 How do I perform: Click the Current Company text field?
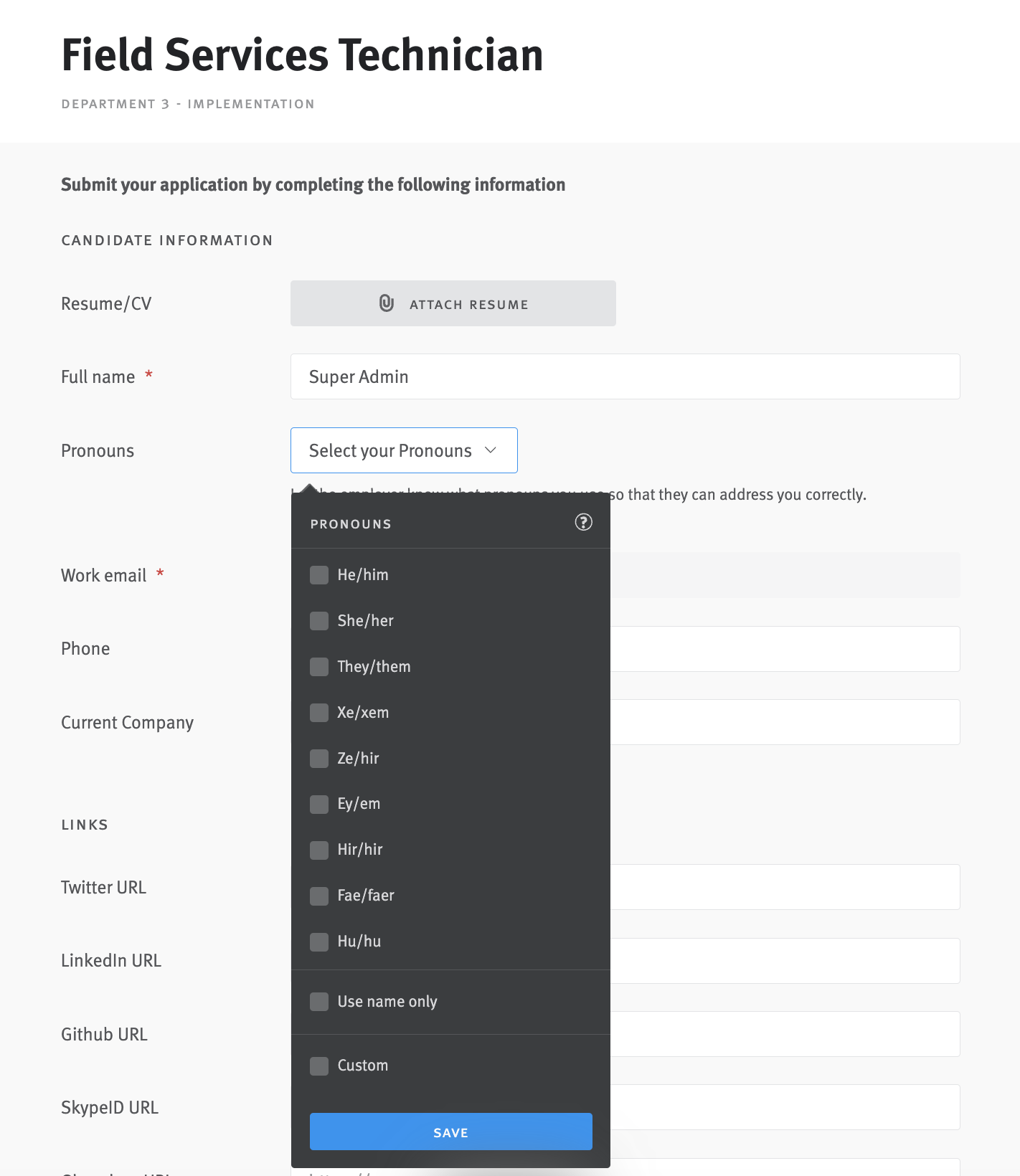(x=785, y=722)
